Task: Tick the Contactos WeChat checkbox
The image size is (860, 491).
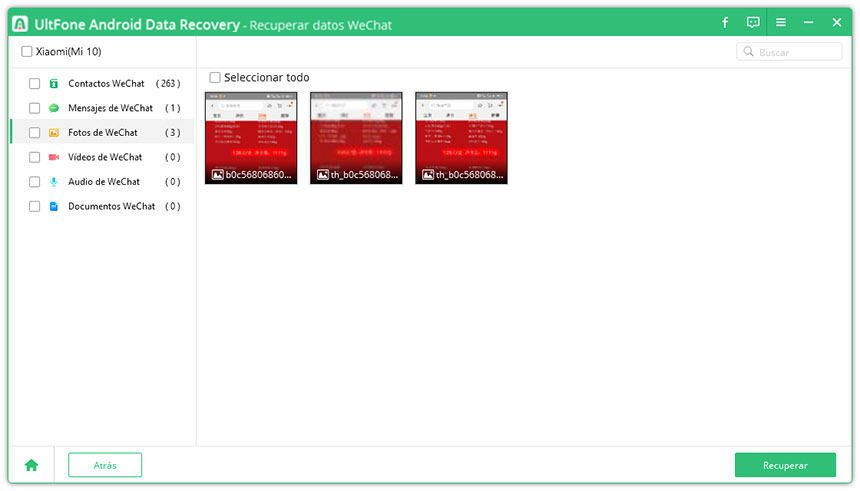Action: coord(35,83)
